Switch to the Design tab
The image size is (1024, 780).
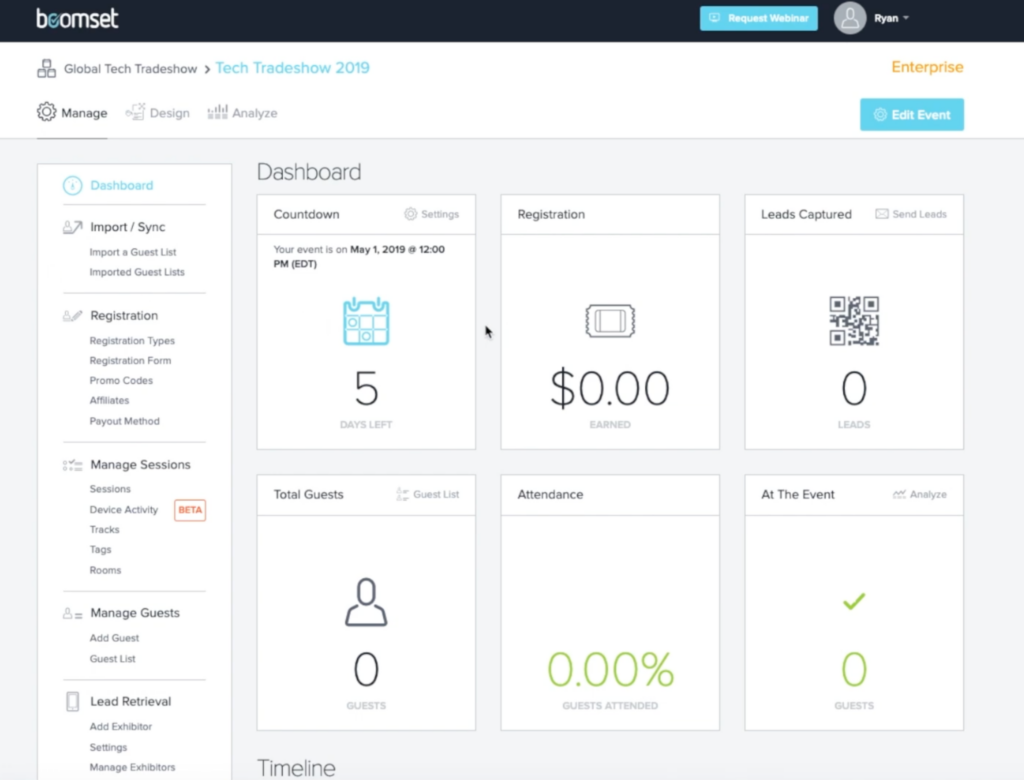pos(157,113)
